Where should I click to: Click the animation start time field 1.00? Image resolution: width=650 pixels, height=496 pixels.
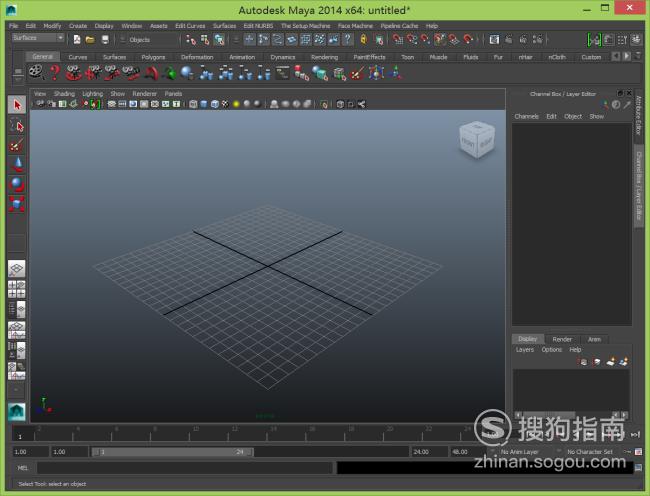[30, 452]
